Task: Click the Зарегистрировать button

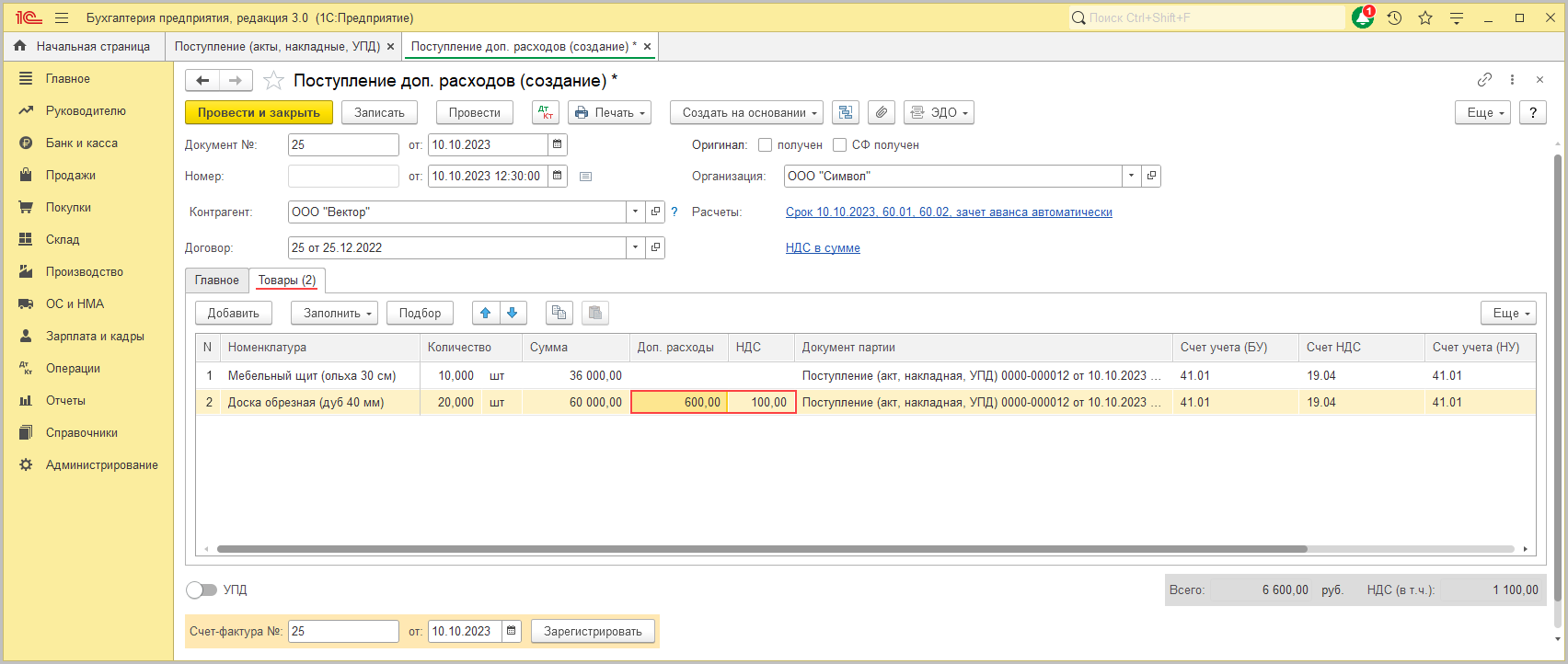Action: coord(593,631)
